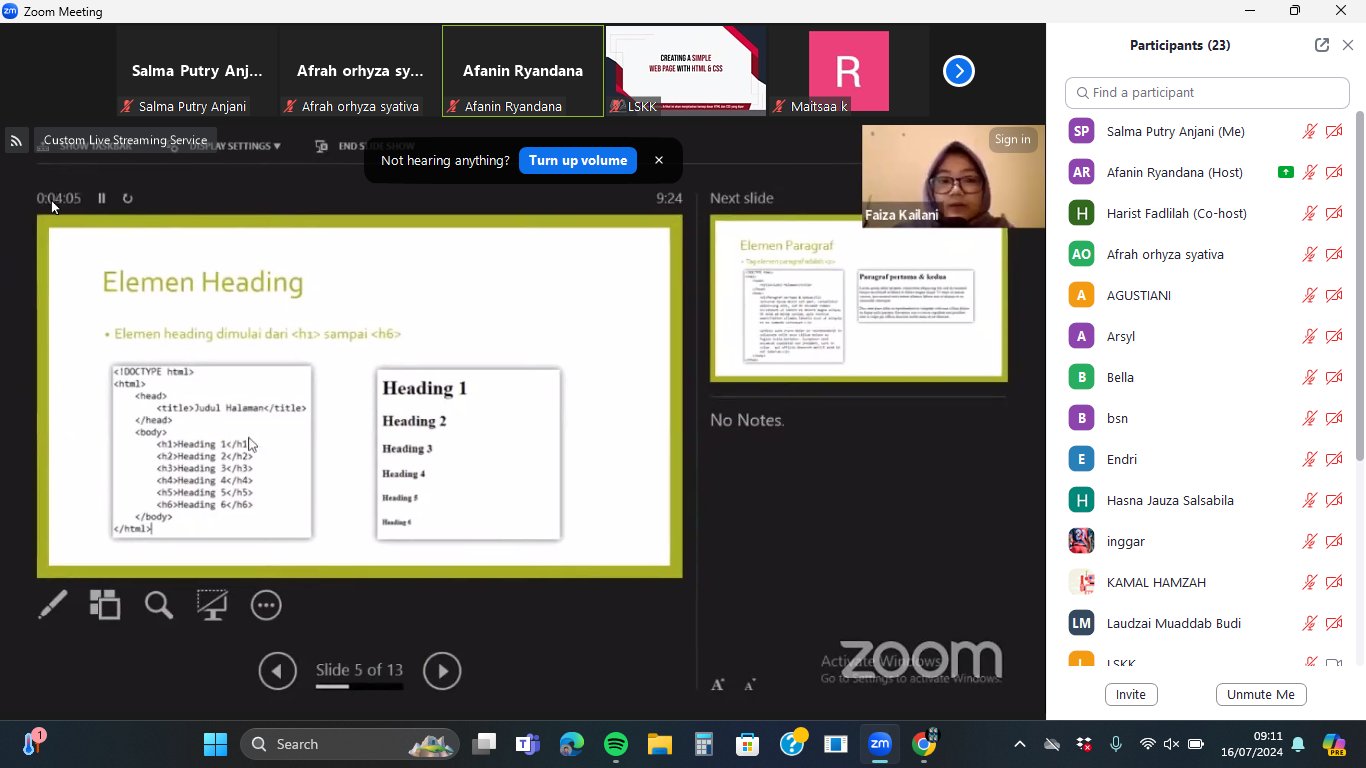Click the taskbar volume muted icon
This screenshot has height=768, width=1366.
[x=1172, y=744]
